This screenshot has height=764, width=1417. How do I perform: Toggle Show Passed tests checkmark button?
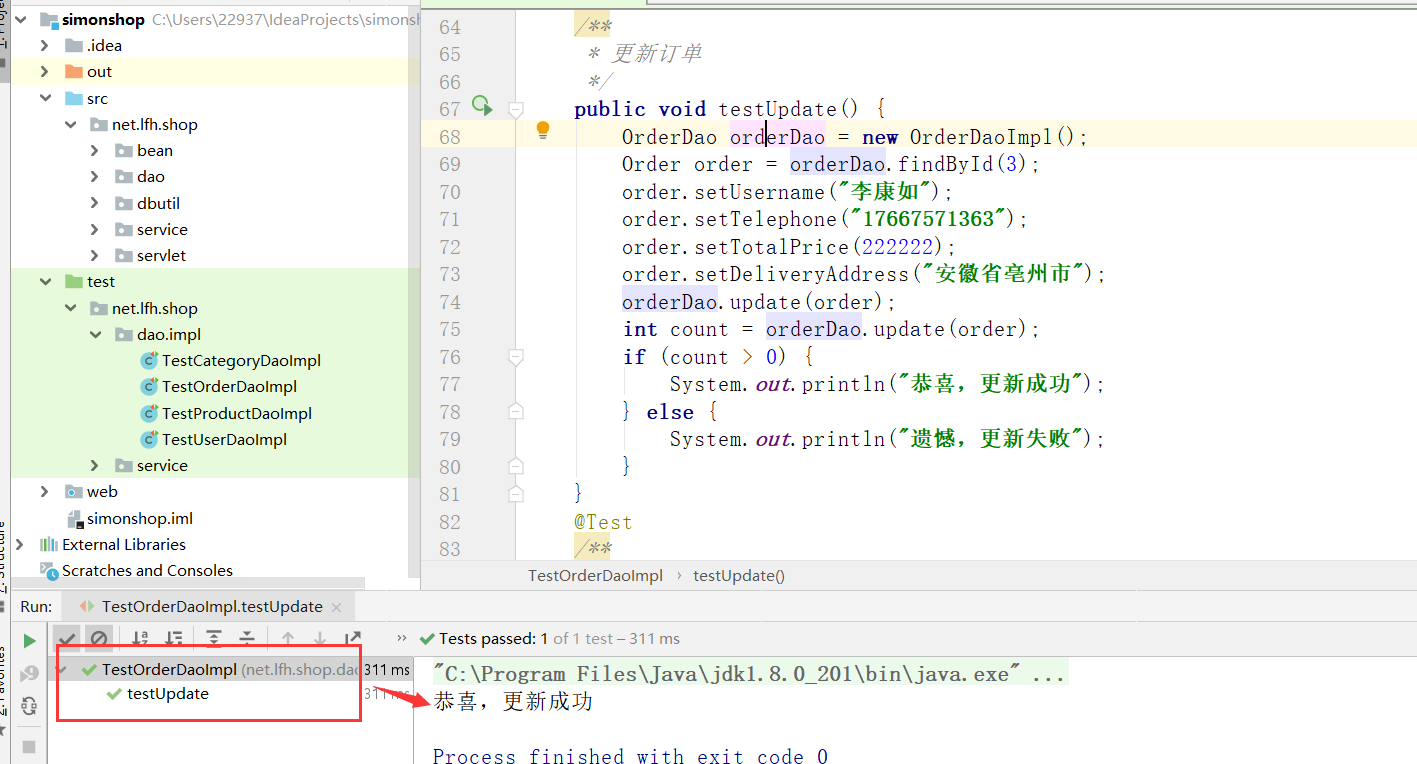click(67, 638)
